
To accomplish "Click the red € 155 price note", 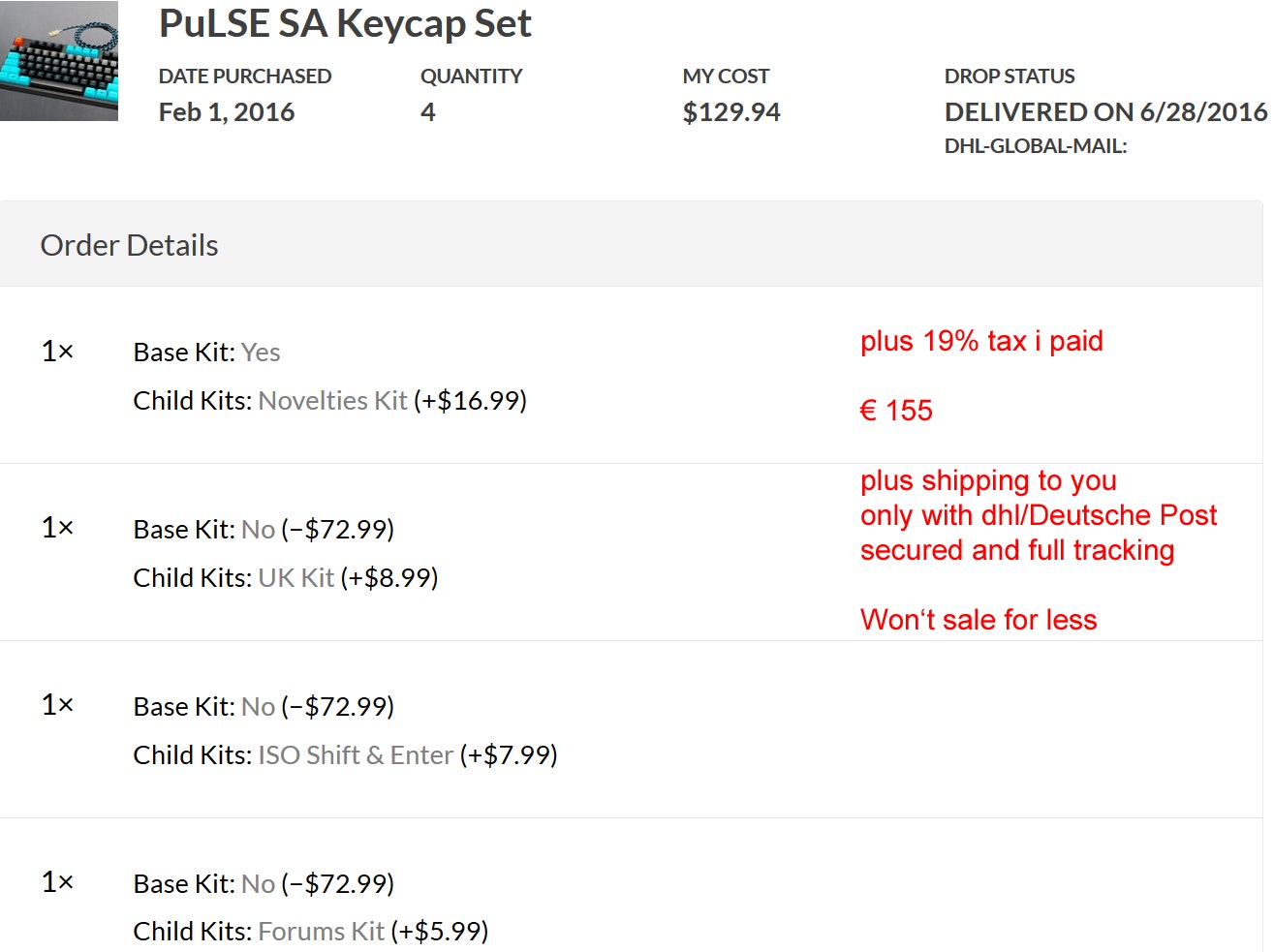I will pos(896,411).
